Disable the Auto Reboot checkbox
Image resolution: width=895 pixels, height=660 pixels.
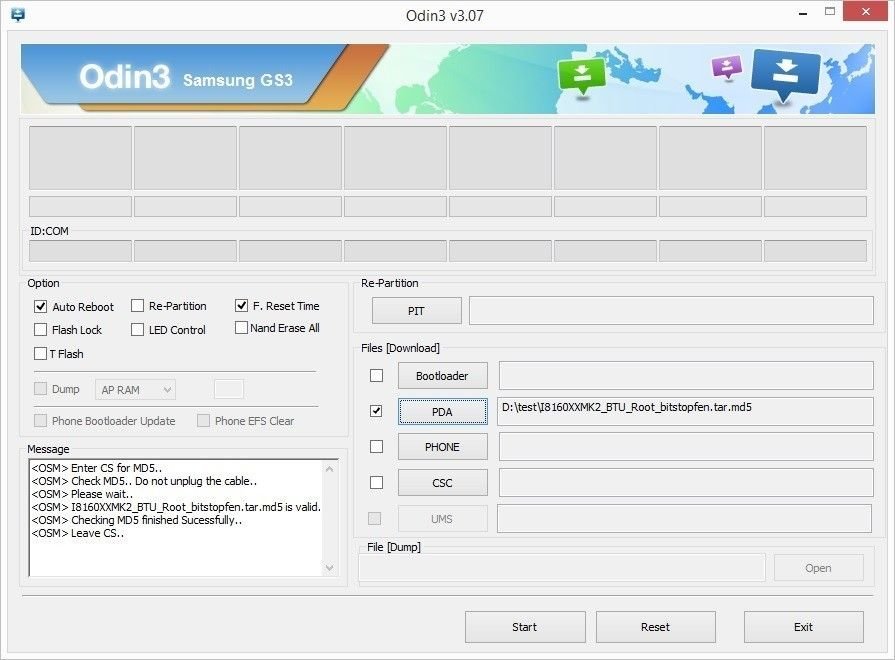click(x=41, y=307)
